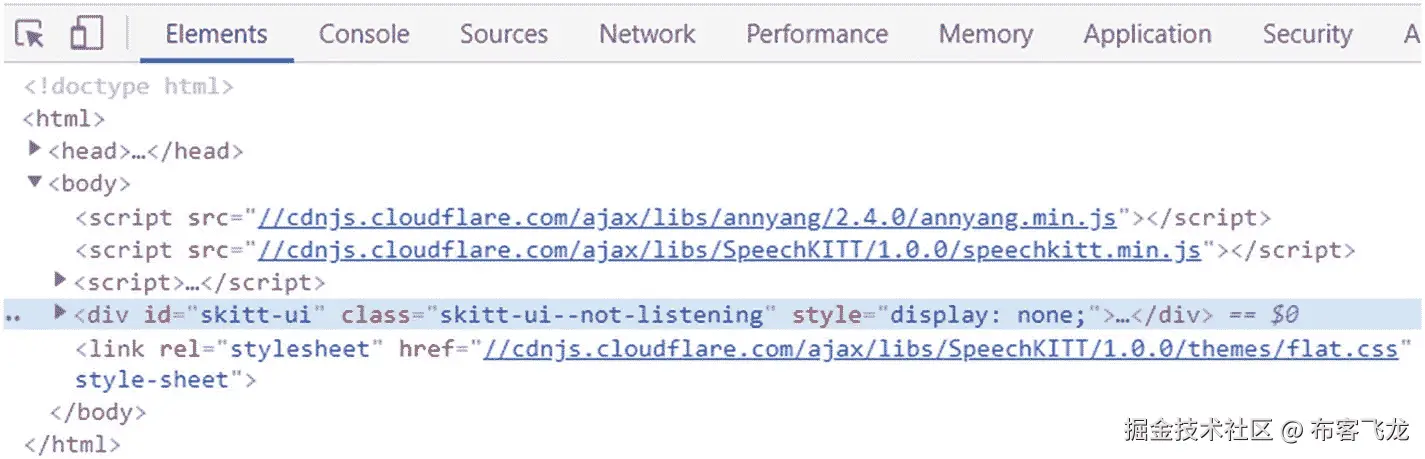Go to the Network tab
This screenshot has width=1425, height=459.
[647, 34]
